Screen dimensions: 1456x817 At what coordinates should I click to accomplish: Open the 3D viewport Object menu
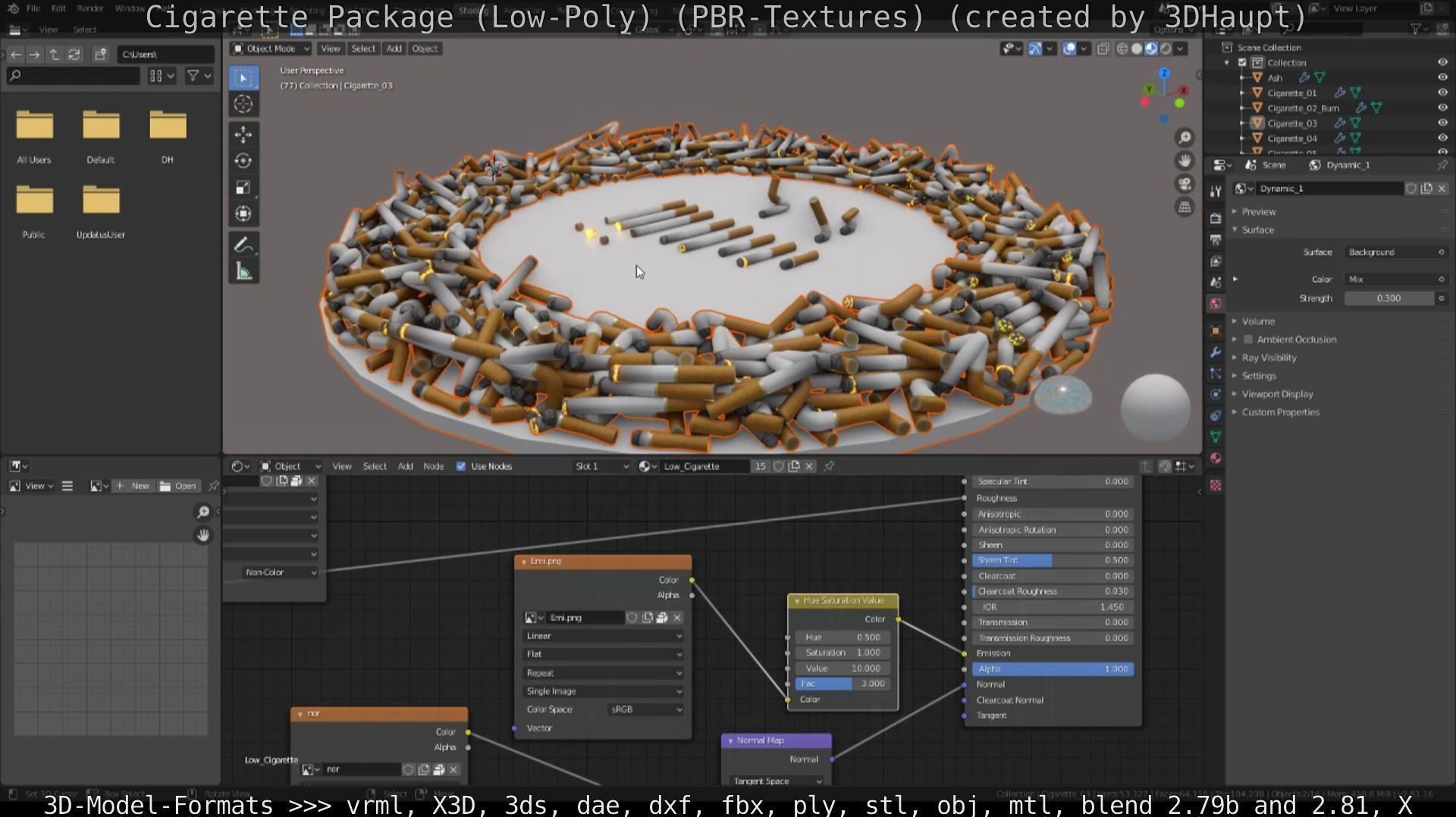coord(425,49)
